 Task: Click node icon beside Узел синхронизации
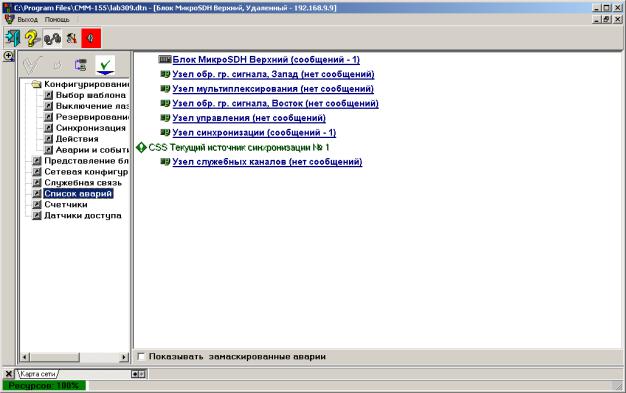(165, 132)
